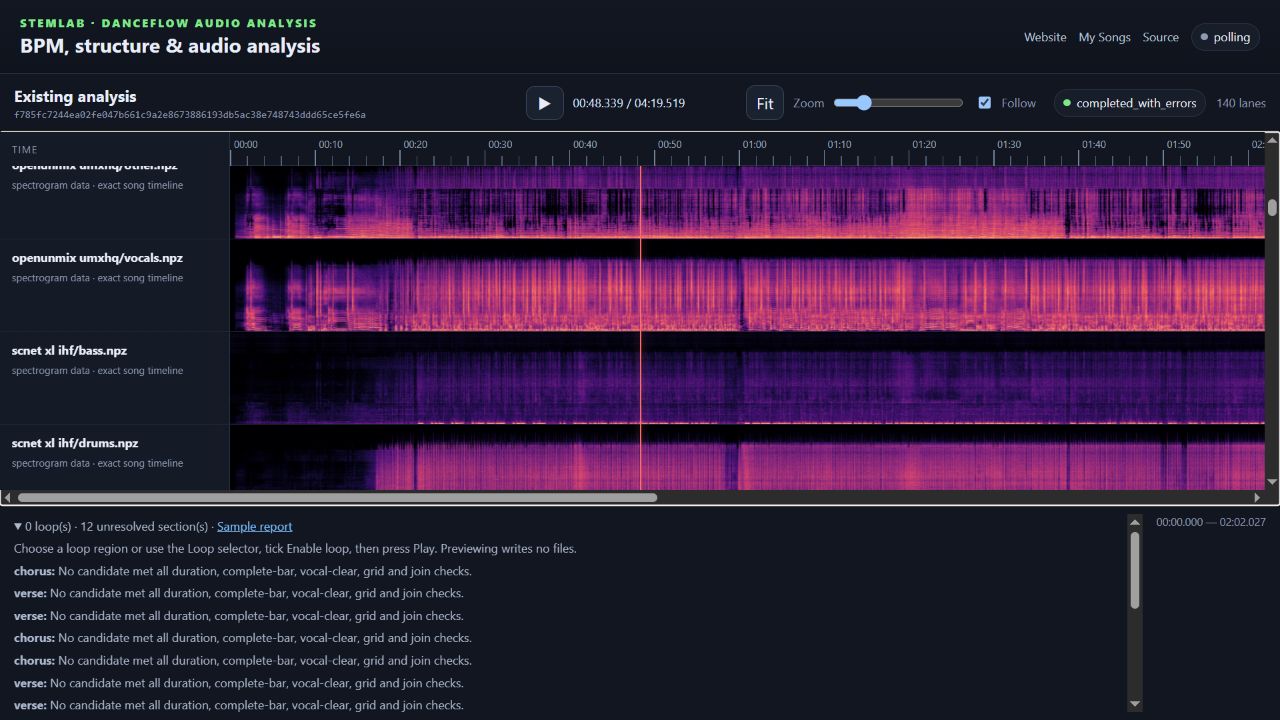Viewport: 1280px width, 720px height.
Task: Click the analysis hash ID text
Action: point(190,115)
